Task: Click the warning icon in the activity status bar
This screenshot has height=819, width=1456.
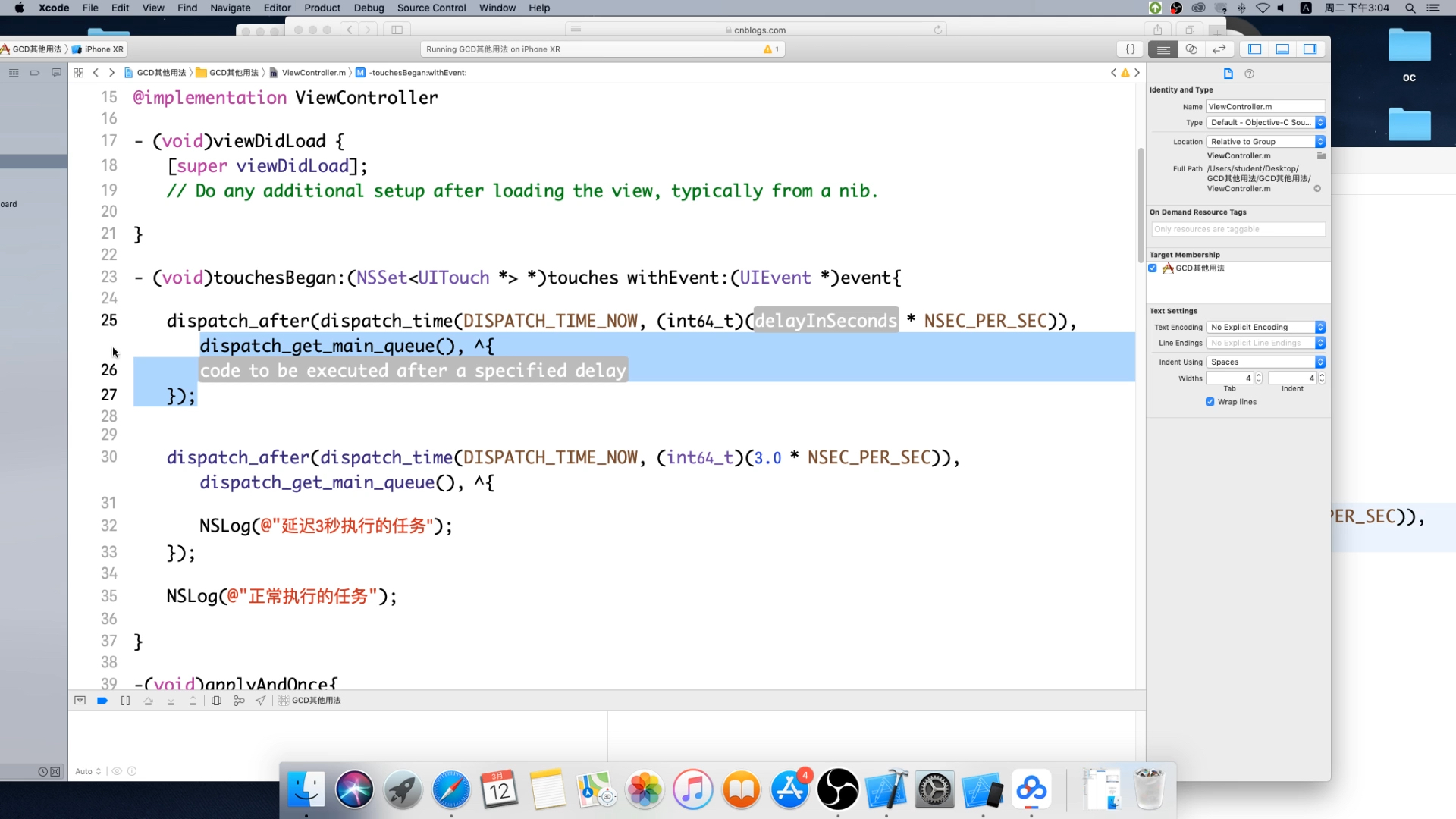Action: point(767,49)
